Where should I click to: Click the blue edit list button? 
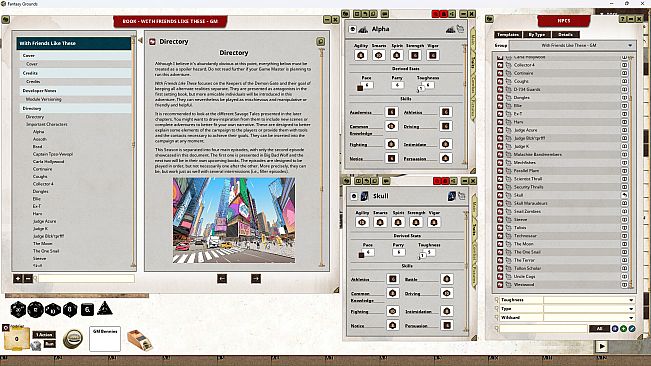631,329
